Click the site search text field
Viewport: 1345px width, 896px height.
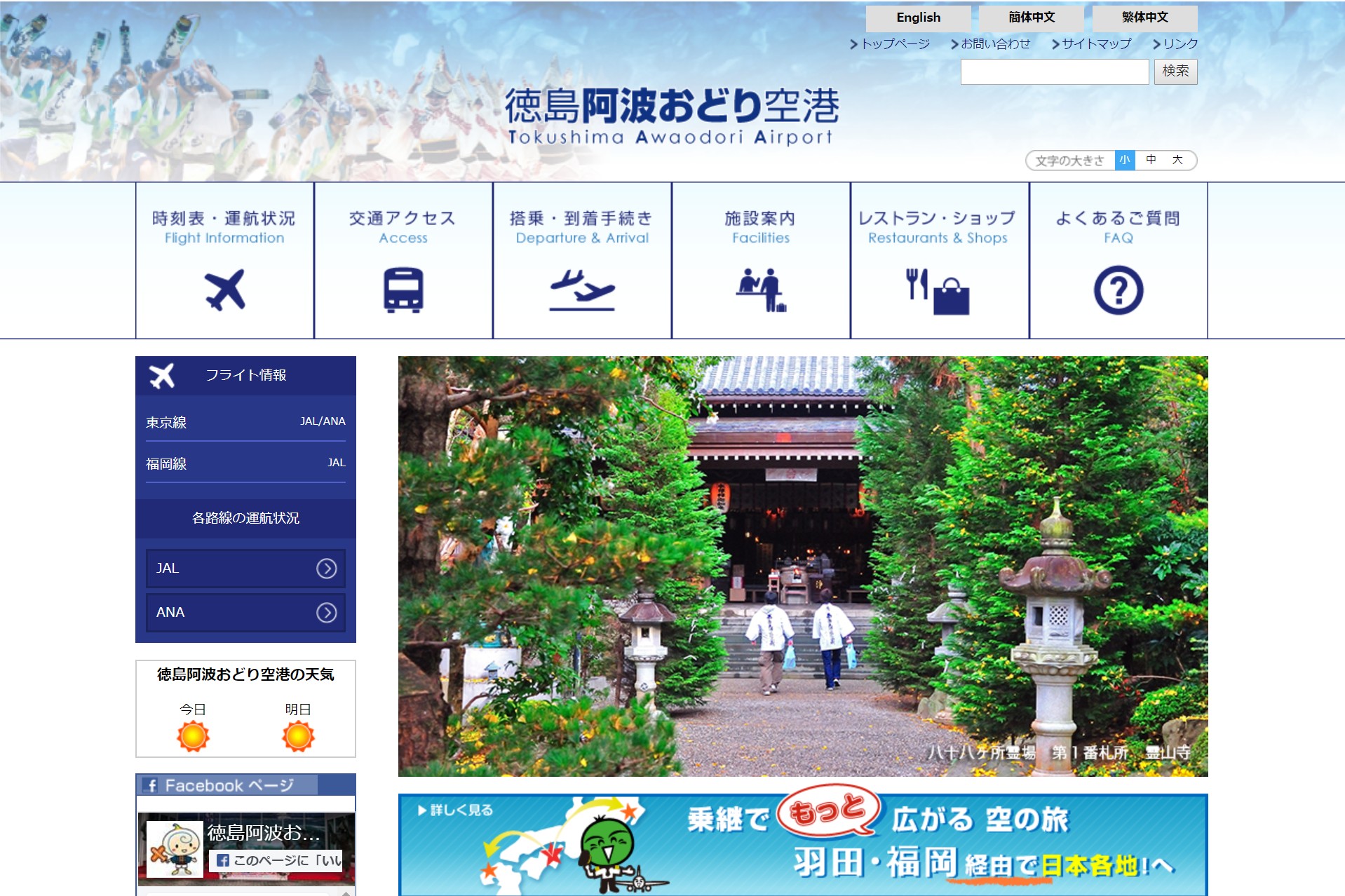tap(1054, 72)
